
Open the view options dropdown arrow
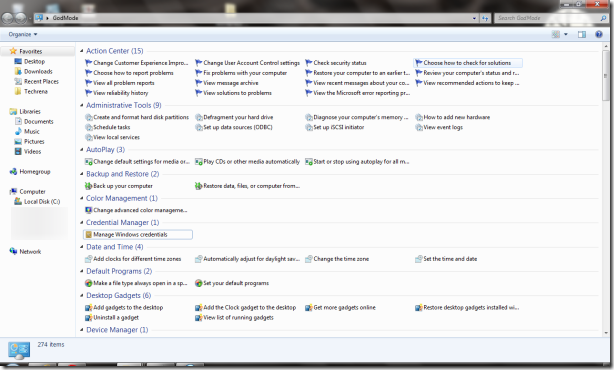click(x=565, y=34)
